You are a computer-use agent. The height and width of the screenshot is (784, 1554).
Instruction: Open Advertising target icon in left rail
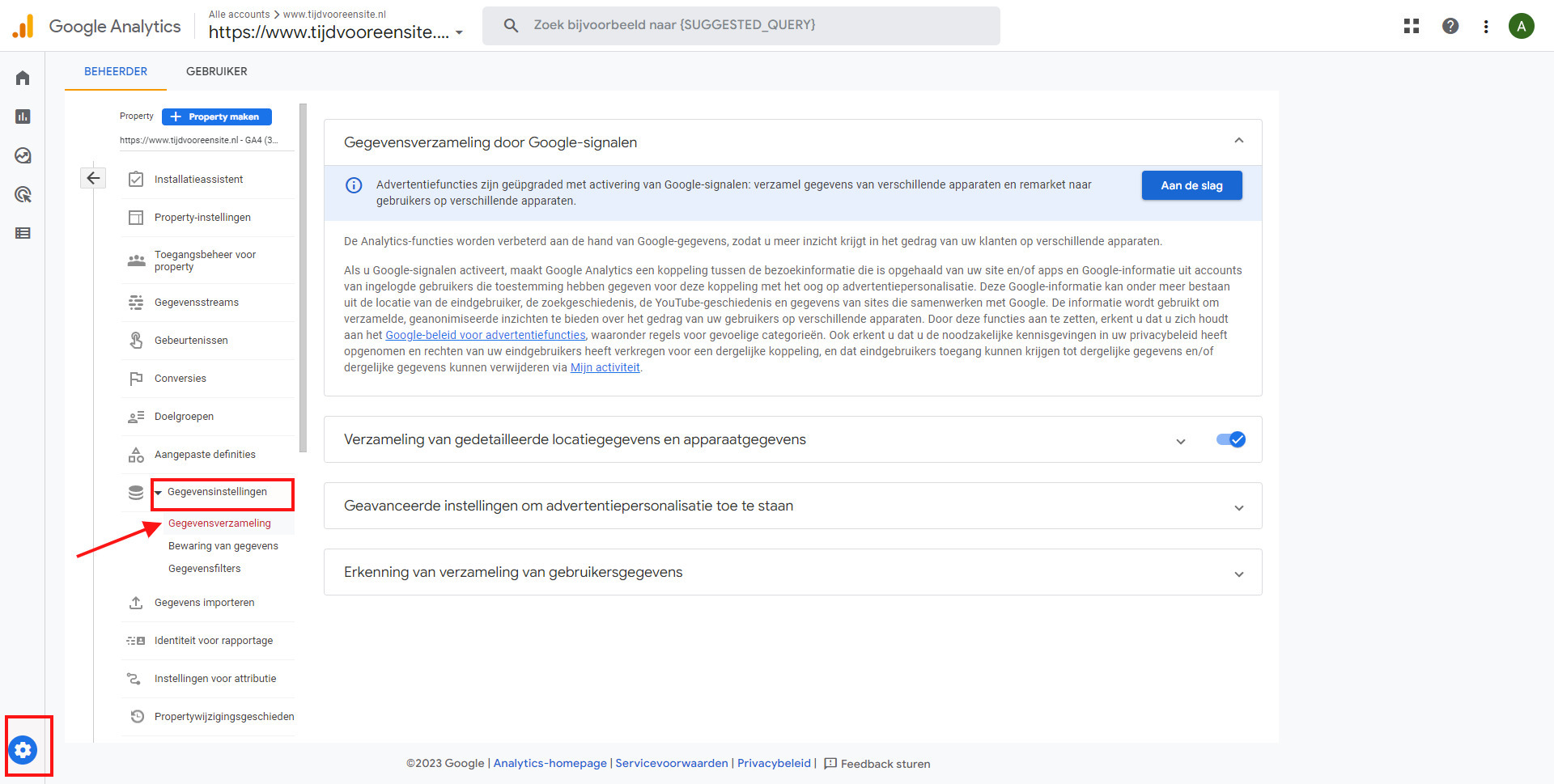[23, 194]
